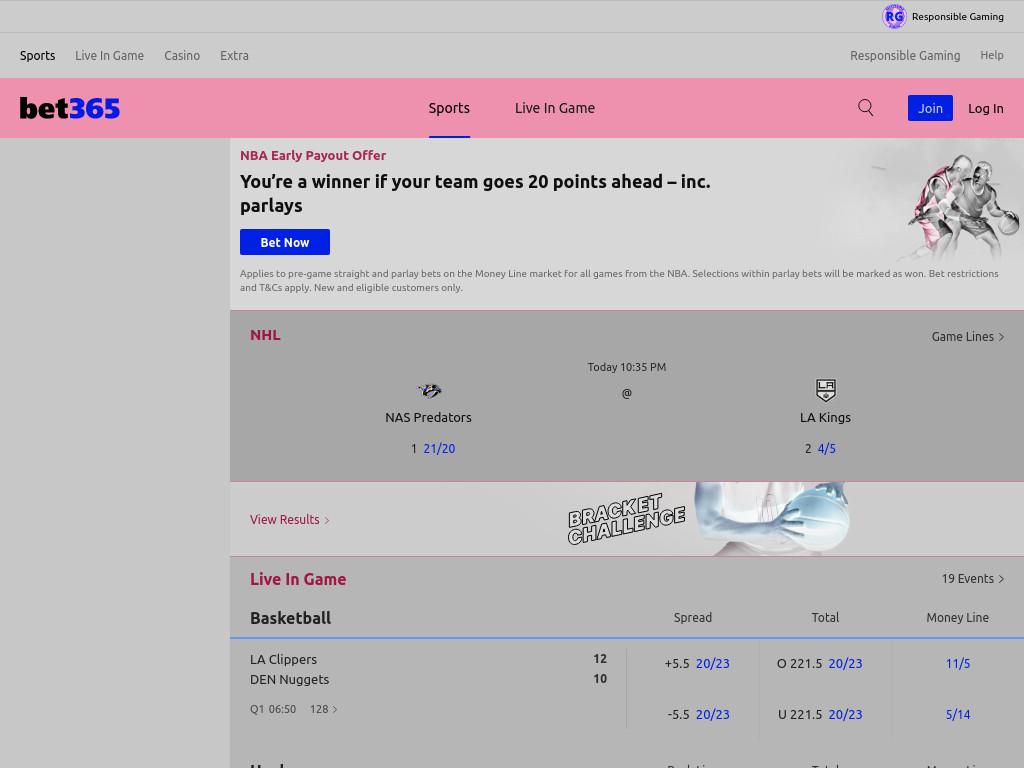Image resolution: width=1024 pixels, height=768 pixels.
Task: Select Clippers money line 11/5
Action: [x=958, y=664]
